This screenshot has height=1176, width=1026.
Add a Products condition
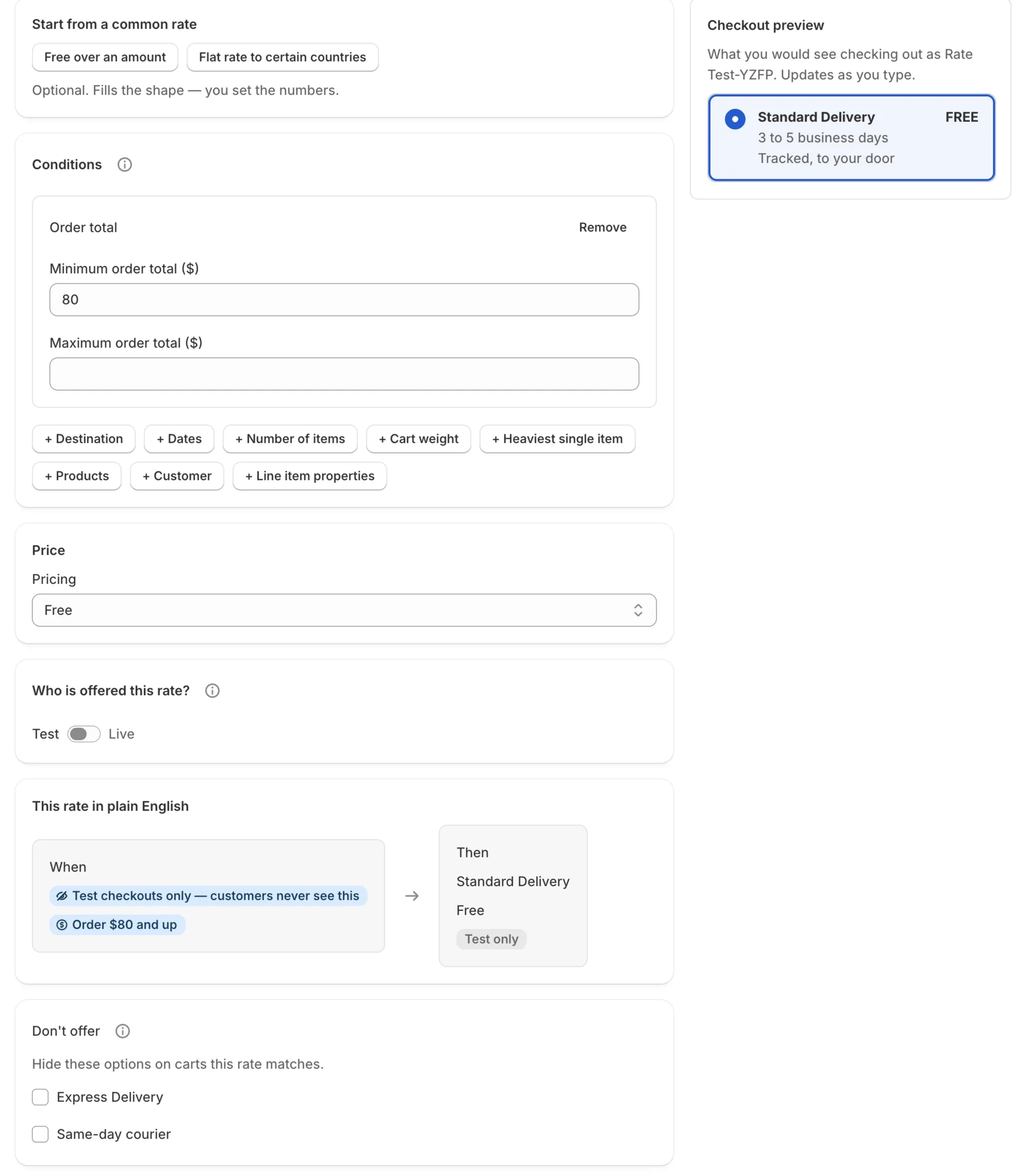[x=77, y=476]
